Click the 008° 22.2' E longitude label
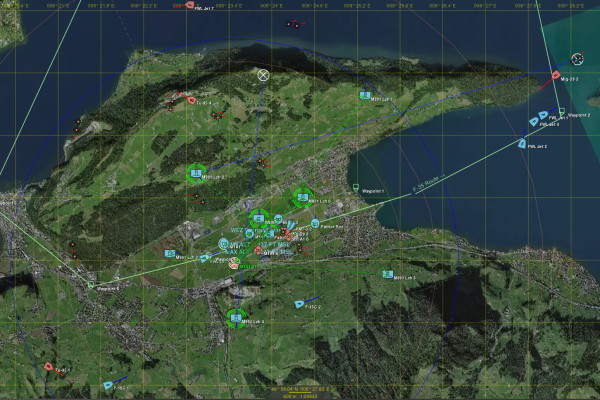The image size is (600, 400). (x=143, y=6)
